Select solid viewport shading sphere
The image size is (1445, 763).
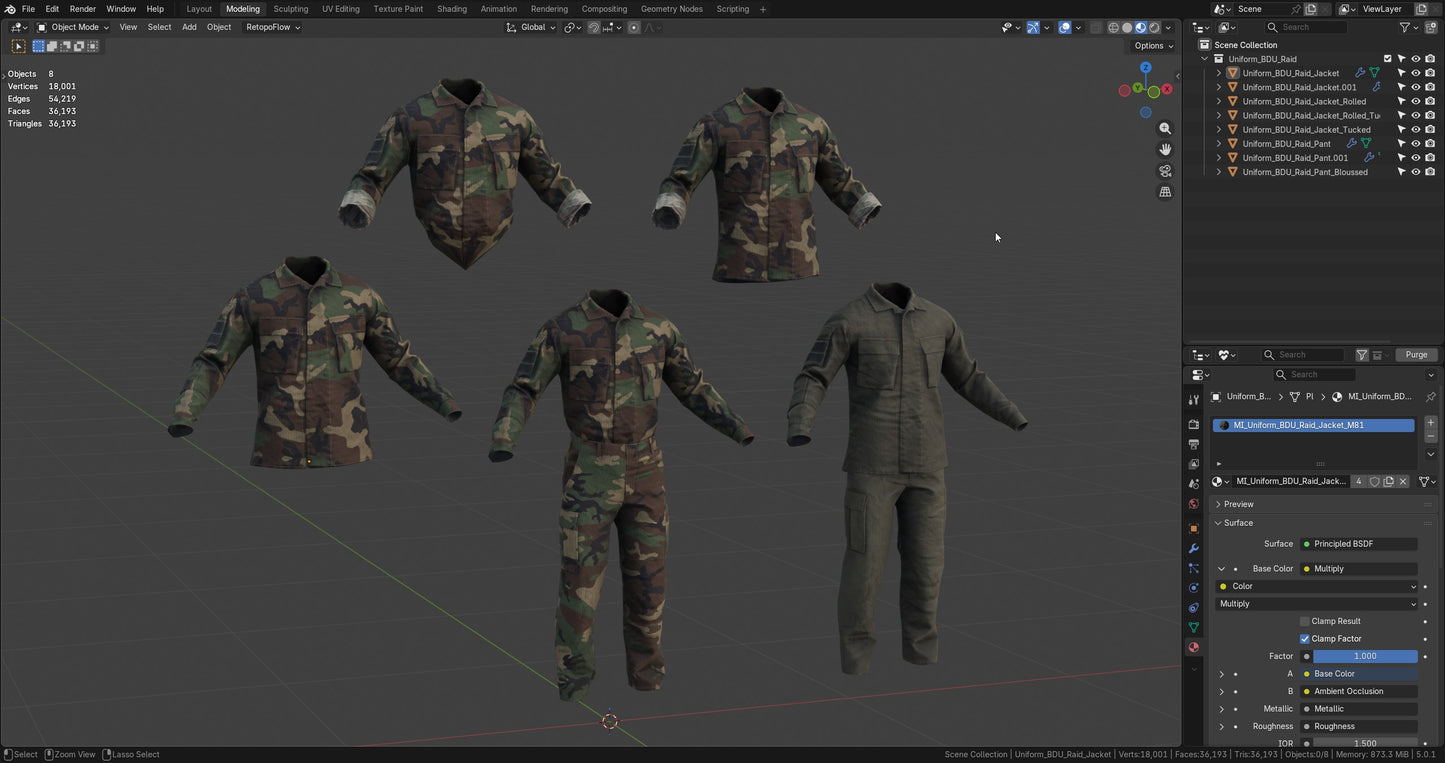coord(1127,27)
